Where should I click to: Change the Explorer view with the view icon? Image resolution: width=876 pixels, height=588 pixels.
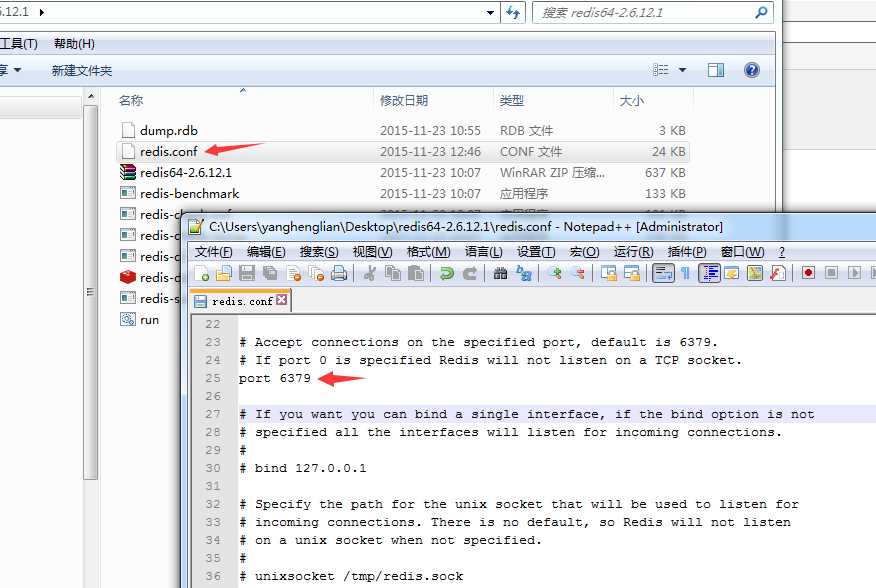pyautogui.click(x=661, y=70)
